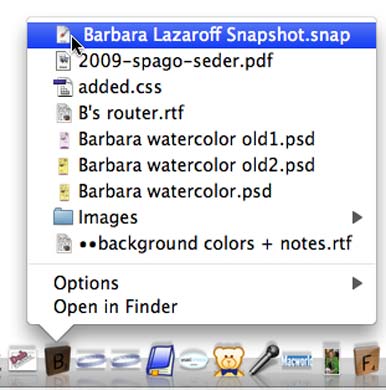Click the PDF icon beside 2009-spago-seder.pdf
The image size is (386, 390).
click(x=63, y=61)
